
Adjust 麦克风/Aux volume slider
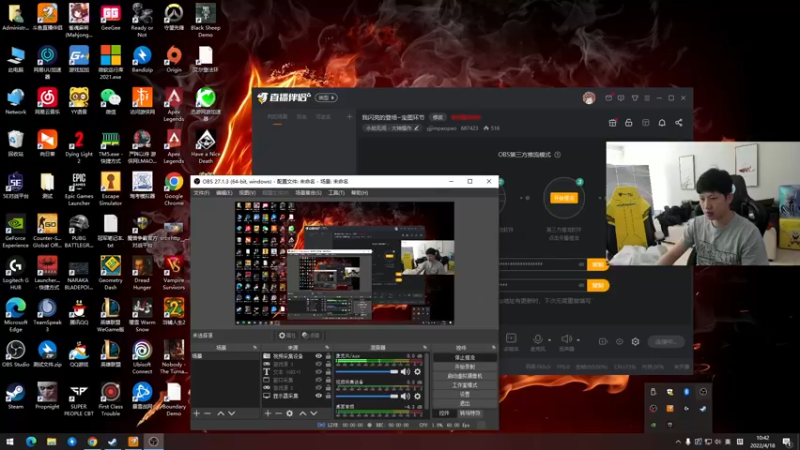click(x=366, y=371)
